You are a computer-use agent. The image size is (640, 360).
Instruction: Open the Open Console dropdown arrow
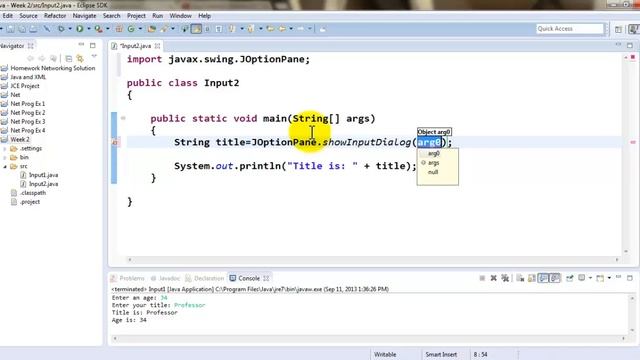[609, 278]
